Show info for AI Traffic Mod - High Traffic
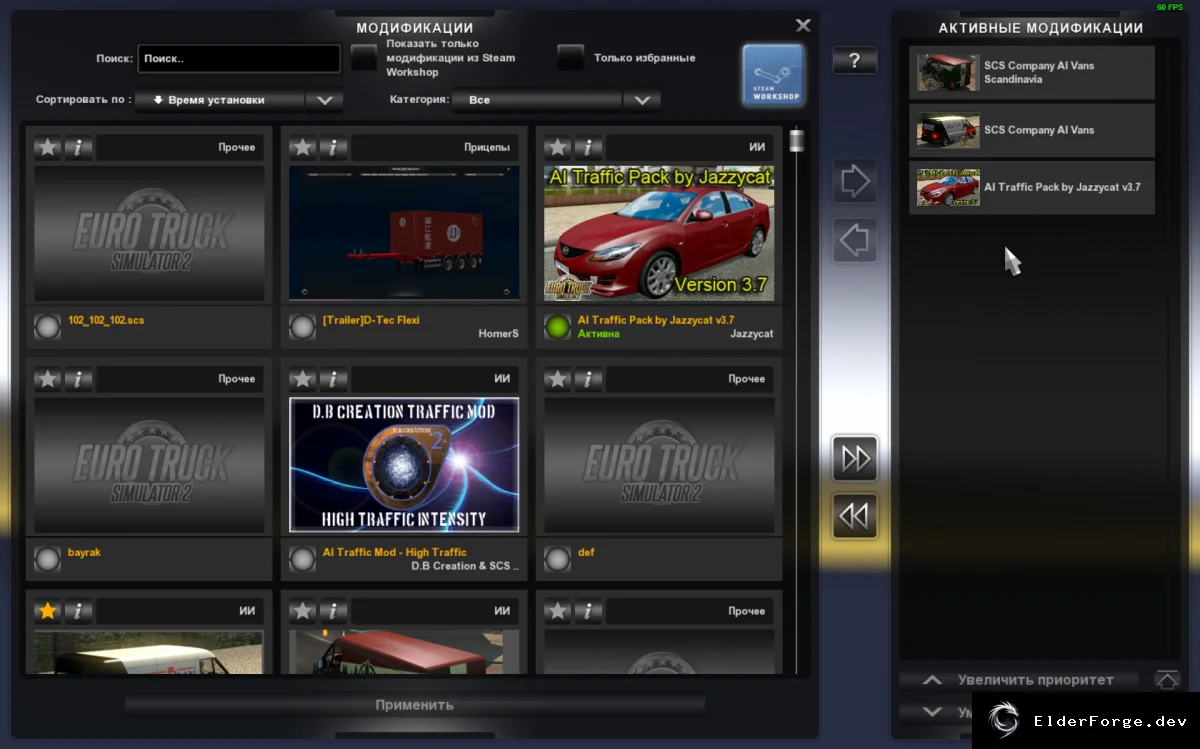 point(333,380)
